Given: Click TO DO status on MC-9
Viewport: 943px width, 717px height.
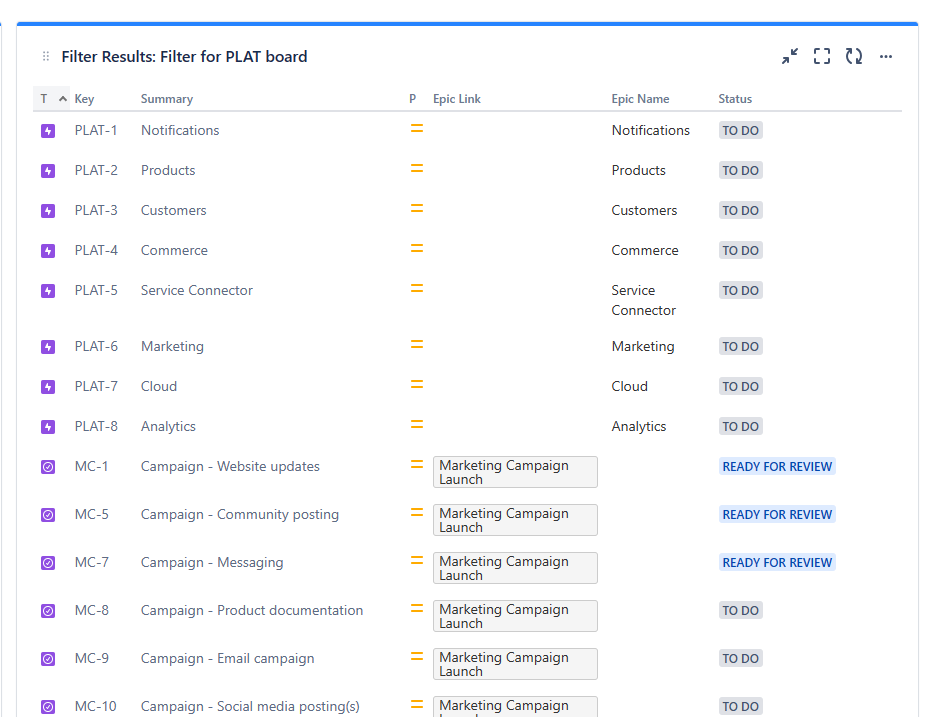Looking at the screenshot, I should 740,659.
